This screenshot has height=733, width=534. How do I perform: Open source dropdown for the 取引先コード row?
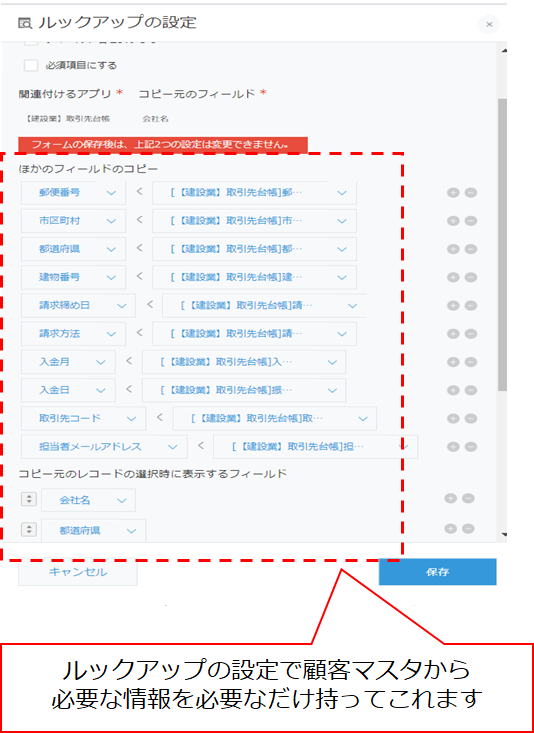[275, 418]
